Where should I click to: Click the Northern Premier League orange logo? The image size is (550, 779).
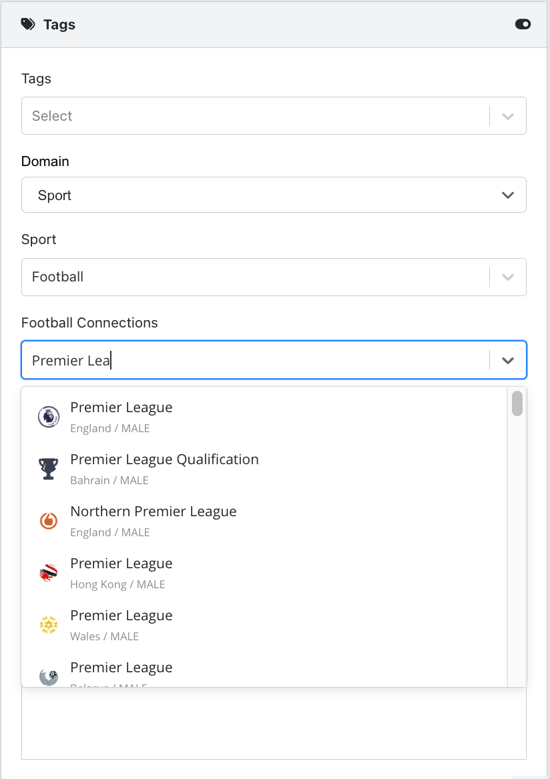click(x=49, y=521)
